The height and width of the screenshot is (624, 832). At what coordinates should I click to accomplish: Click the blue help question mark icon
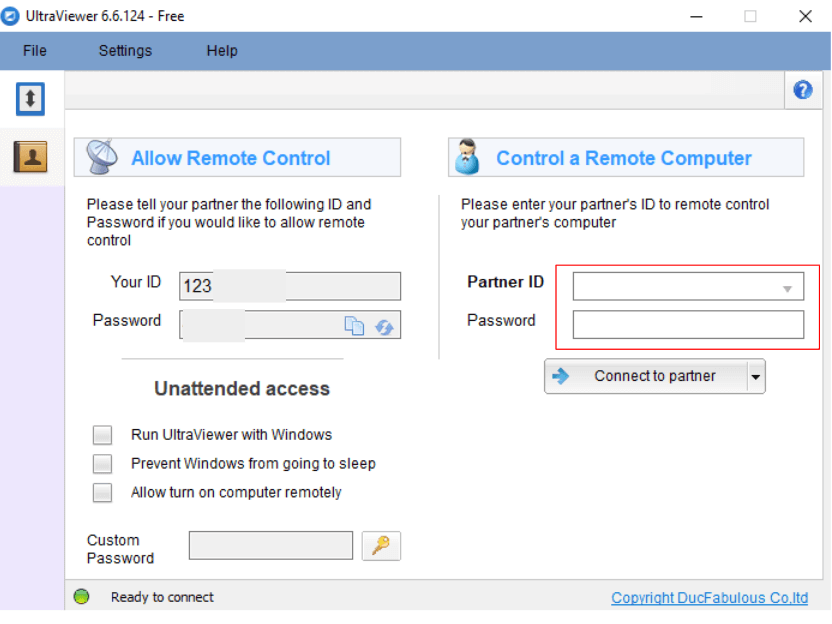(802, 91)
